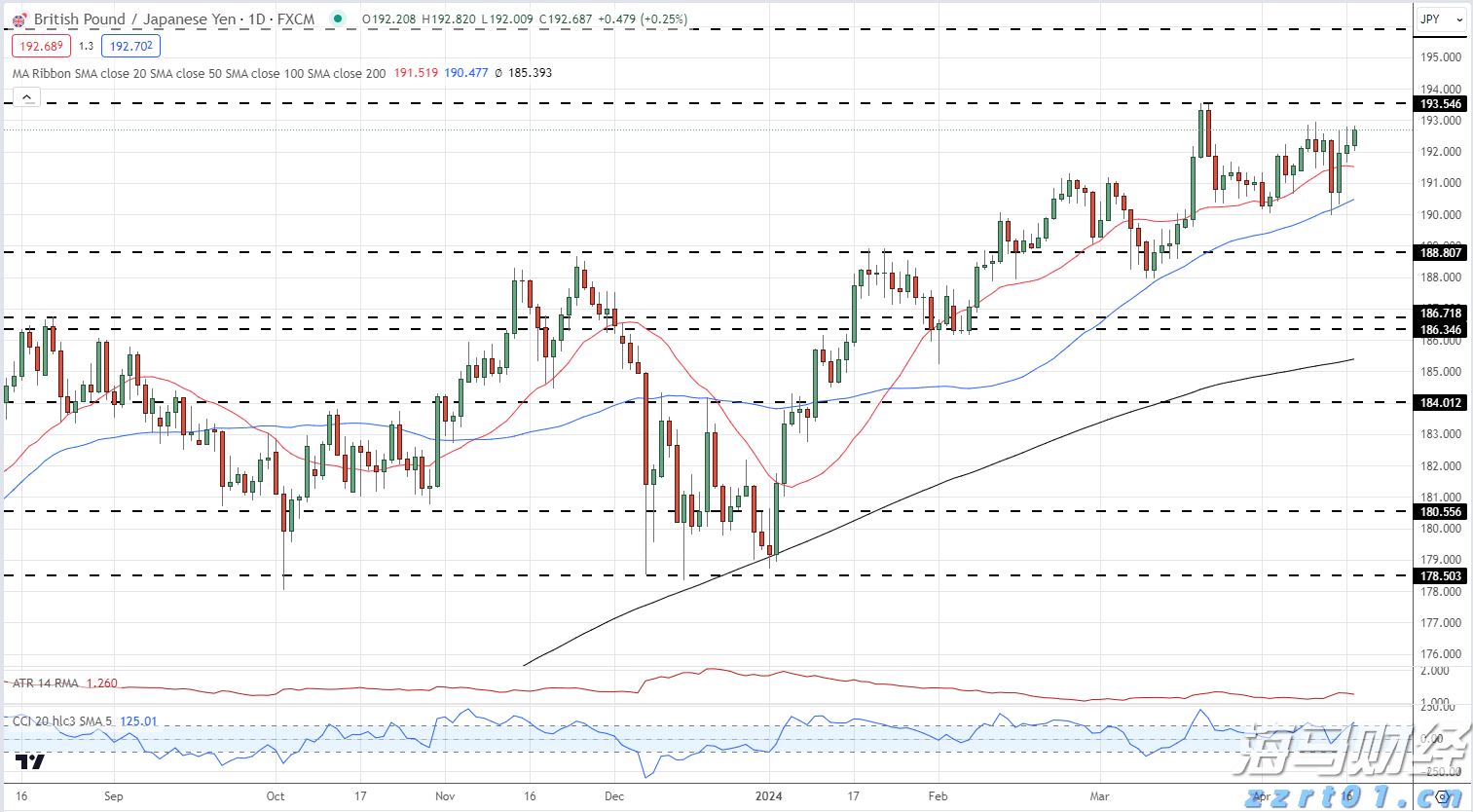Click the 193.546 price level label
This screenshot has width=1473, height=812.
click(1441, 104)
